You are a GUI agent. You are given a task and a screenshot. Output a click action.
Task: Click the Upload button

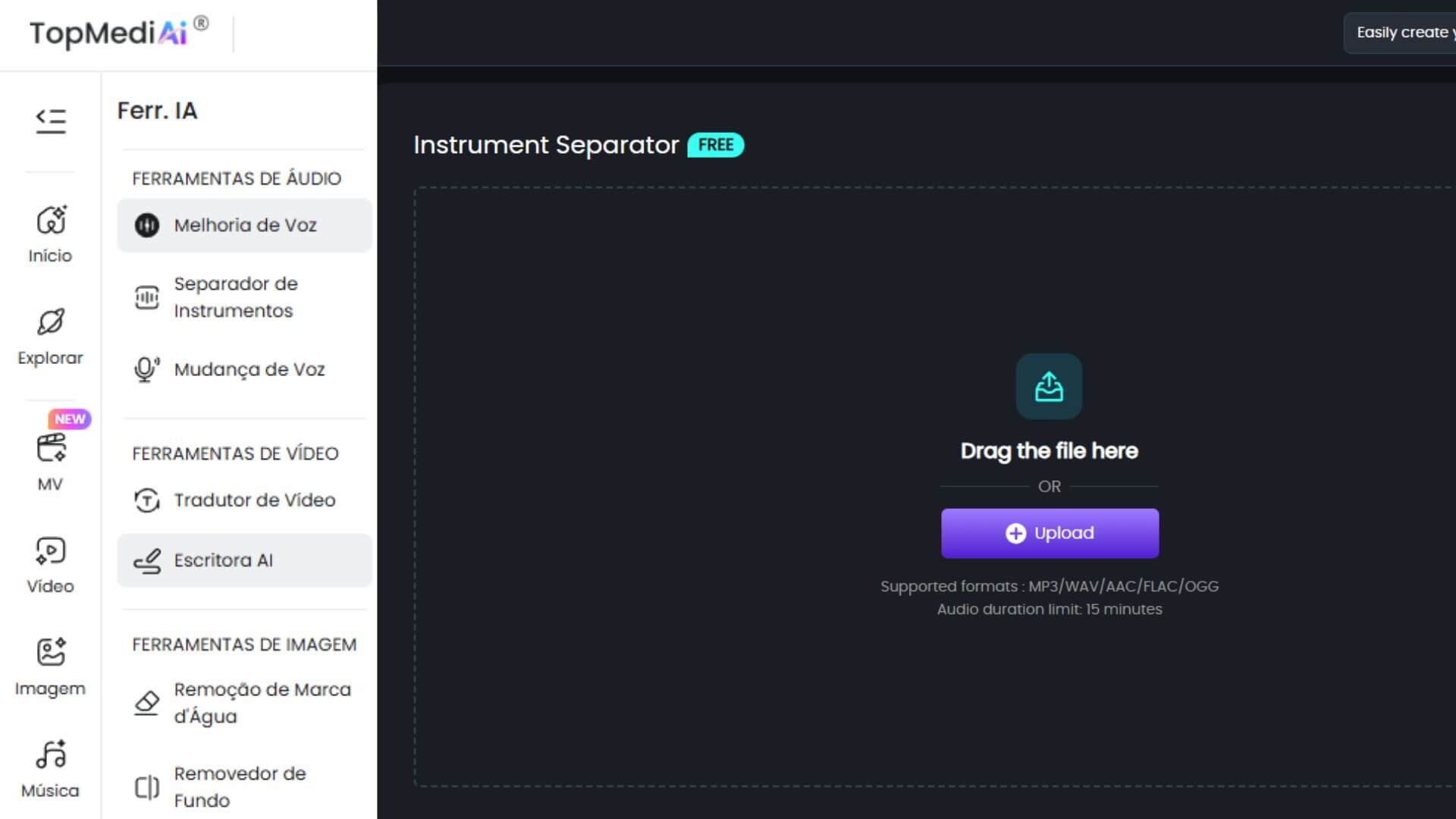pos(1049,533)
